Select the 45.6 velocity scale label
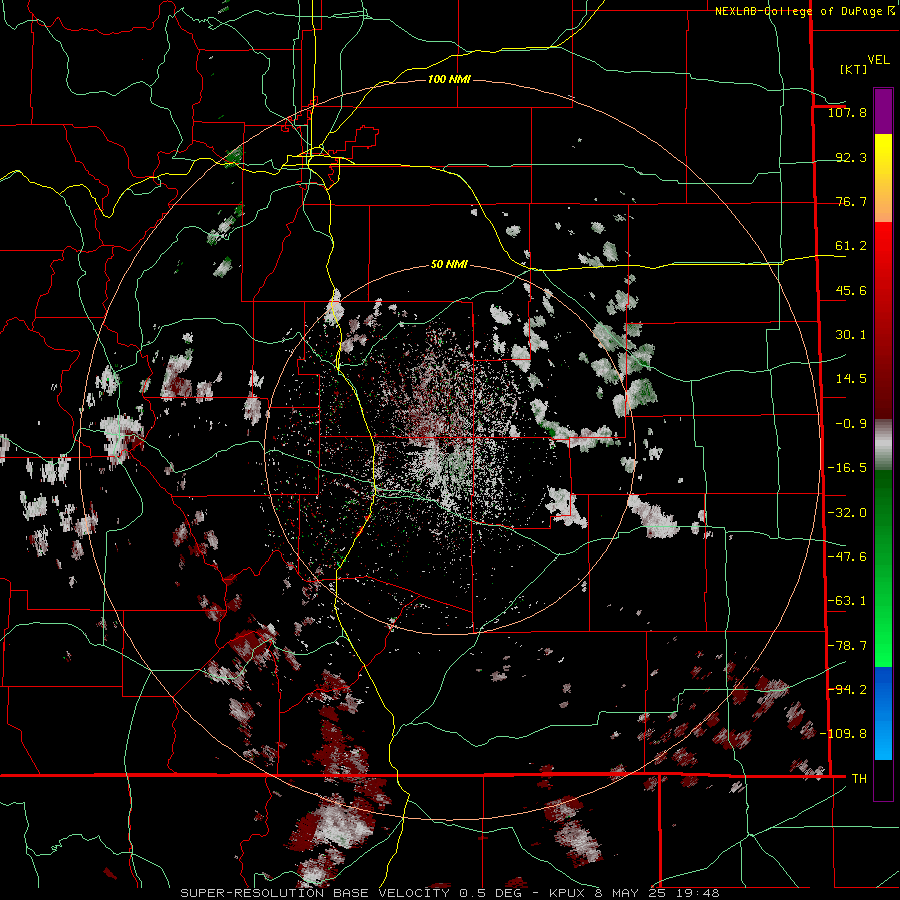Image resolution: width=900 pixels, height=900 pixels. pyautogui.click(x=851, y=290)
